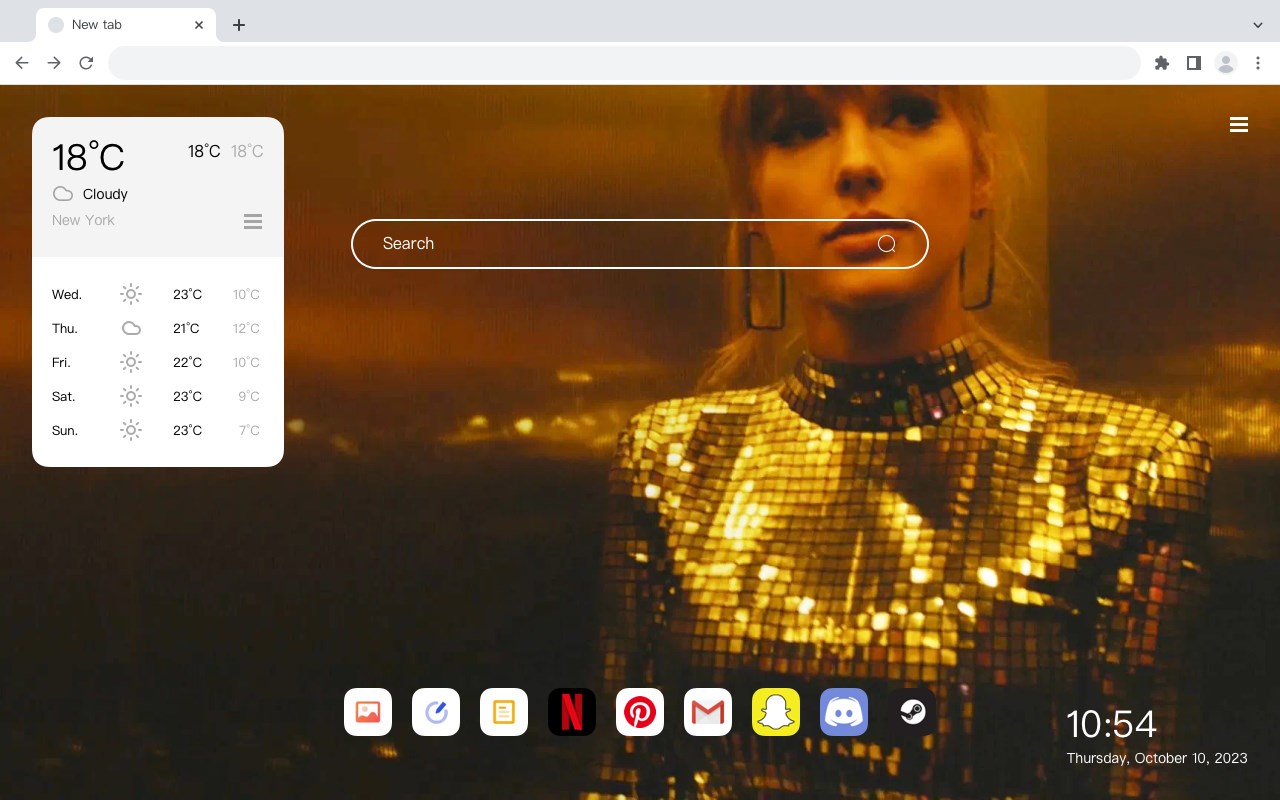Click the sunny icon for Sun.

131,430
